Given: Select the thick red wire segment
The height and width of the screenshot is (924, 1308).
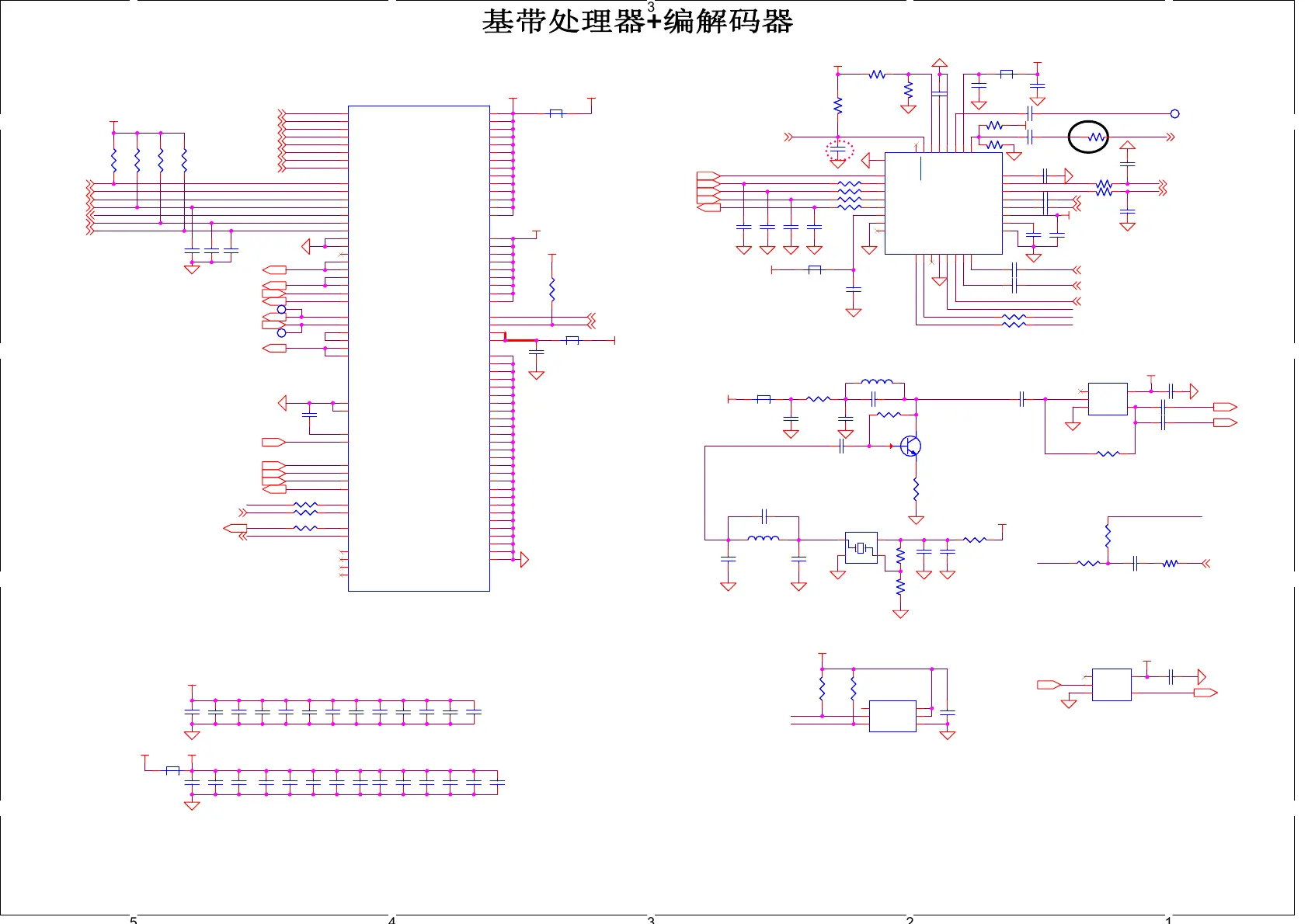Looking at the screenshot, I should click(x=519, y=339).
